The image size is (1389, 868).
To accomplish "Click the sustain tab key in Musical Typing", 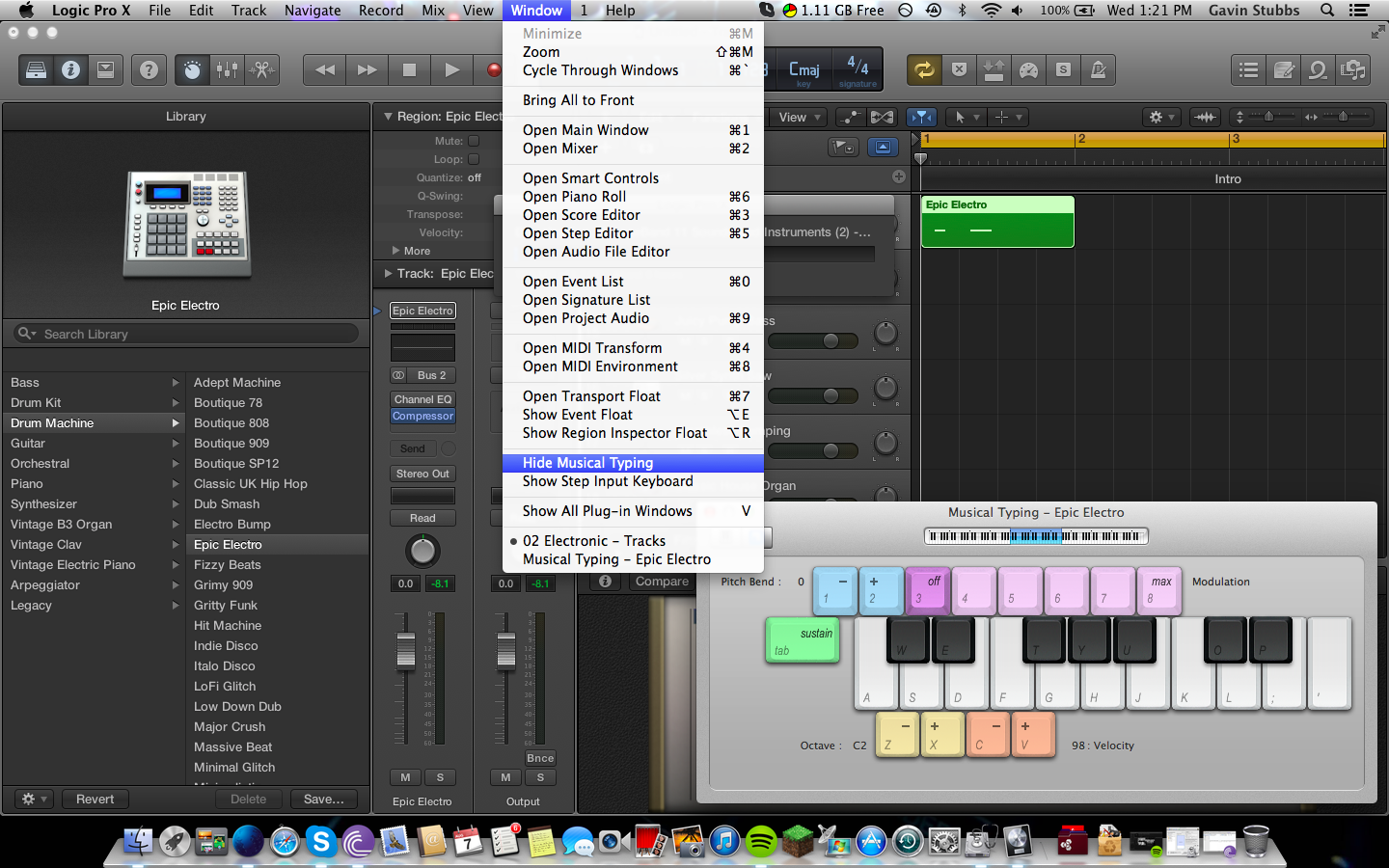I will pos(803,640).
